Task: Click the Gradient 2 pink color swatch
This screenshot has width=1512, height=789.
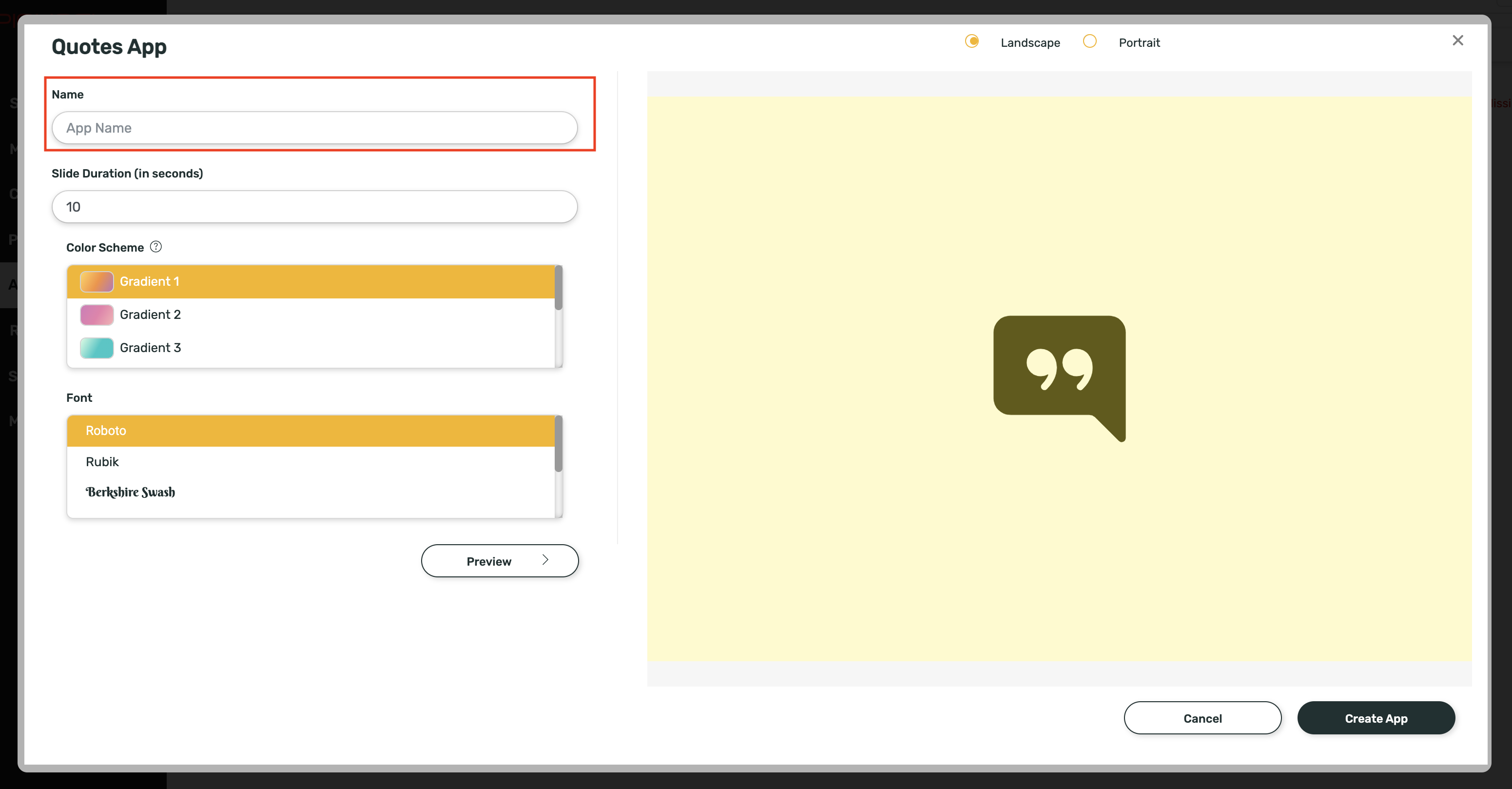Action: coord(96,314)
